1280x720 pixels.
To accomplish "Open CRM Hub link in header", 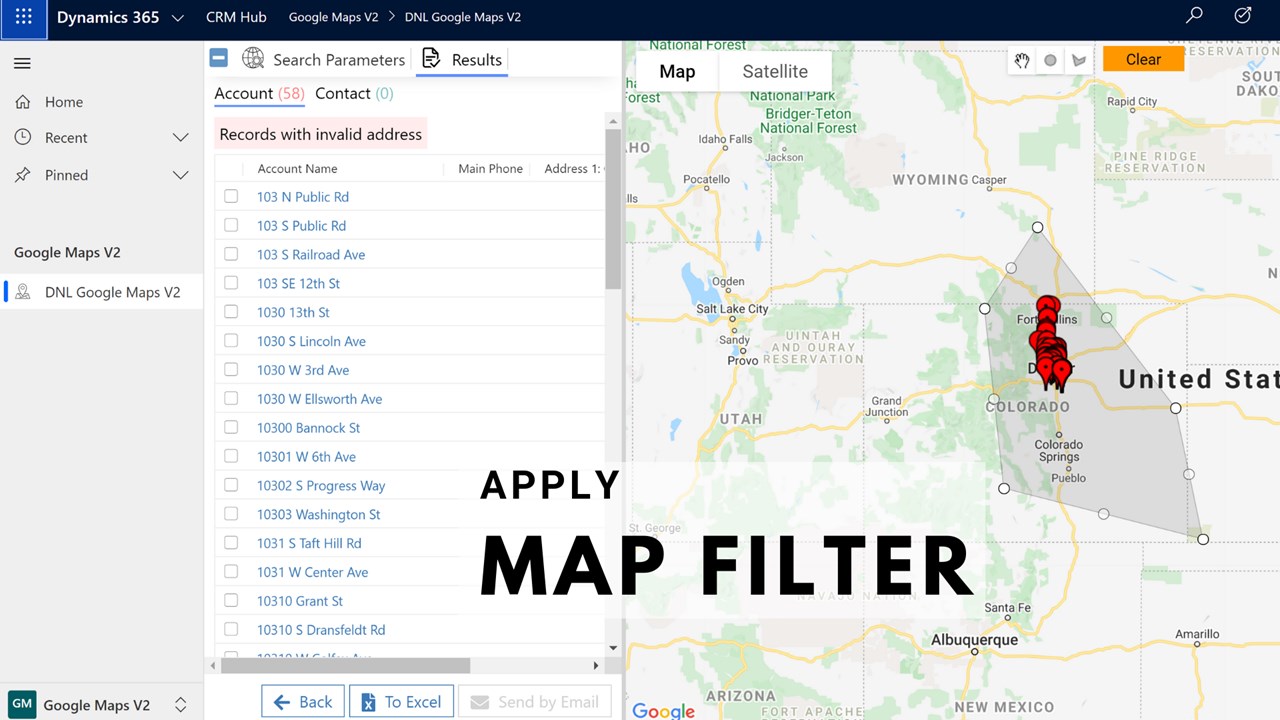I will (x=236, y=17).
